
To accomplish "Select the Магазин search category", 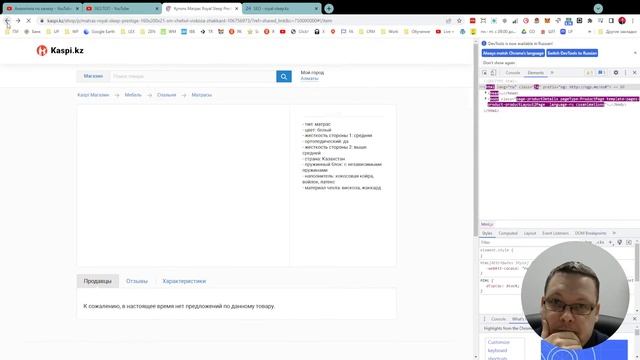I will (93, 76).
